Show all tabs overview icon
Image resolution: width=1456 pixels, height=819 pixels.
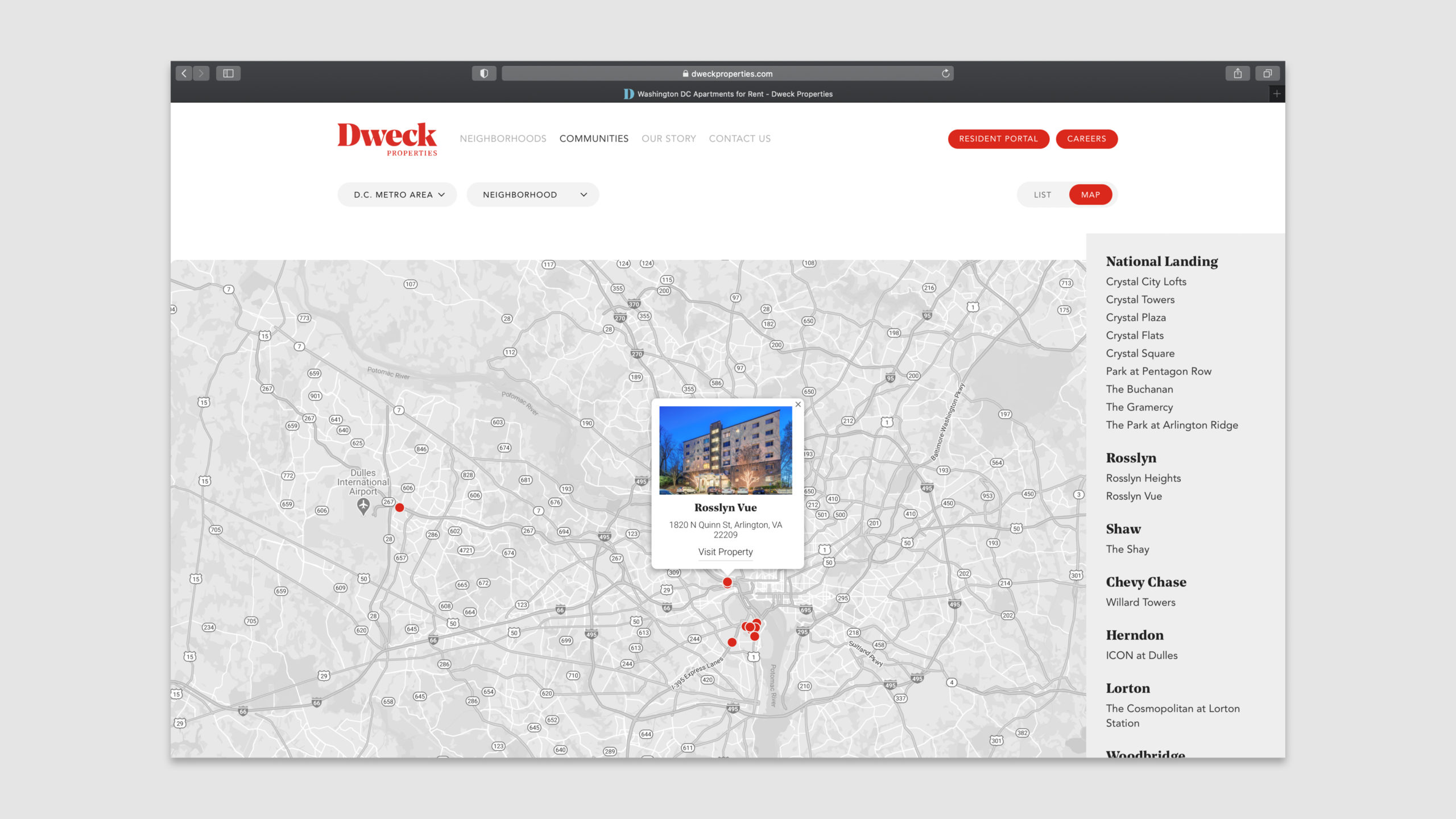click(x=1268, y=73)
